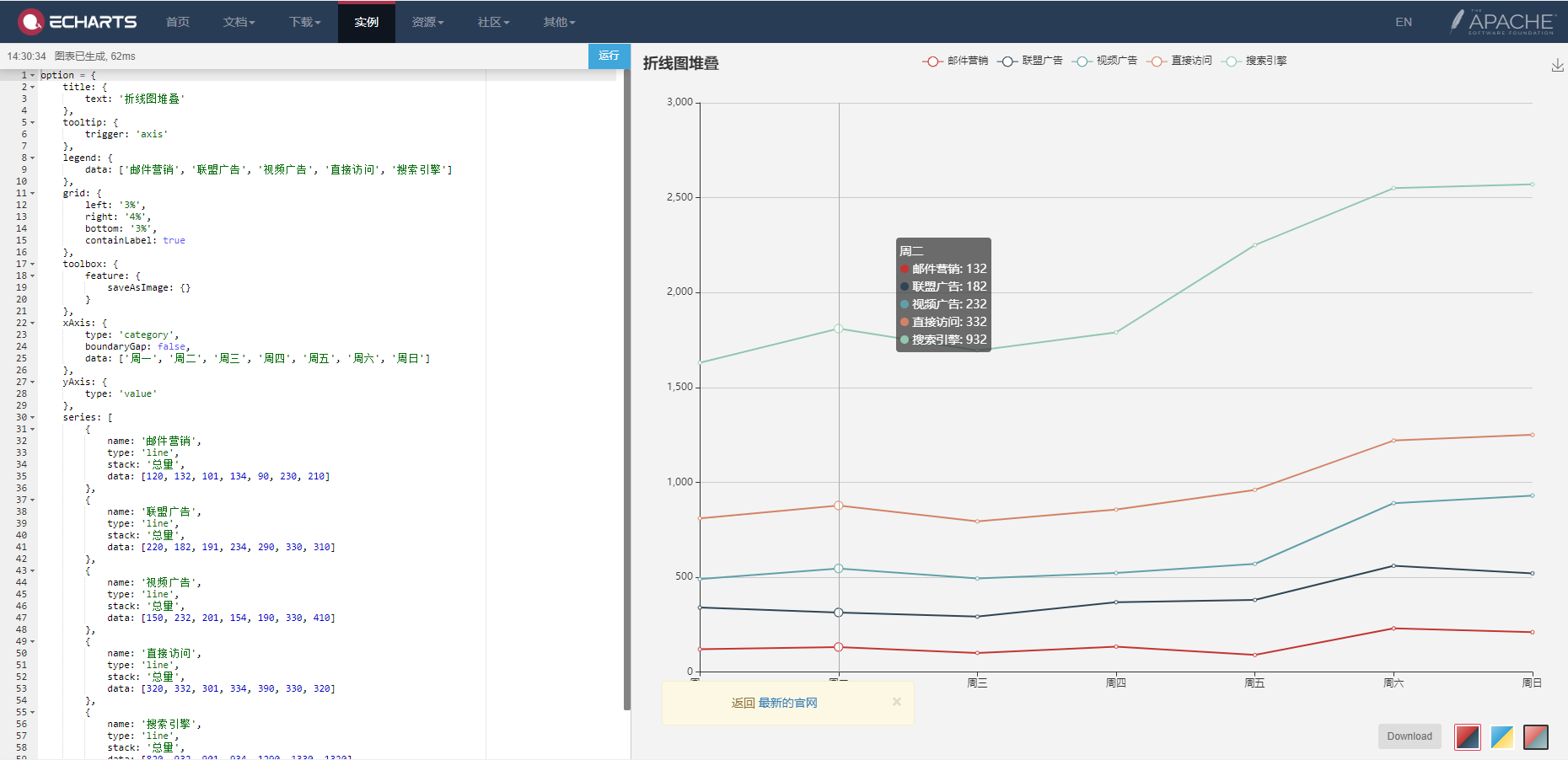Collapse the toolbox block fold on line 17

point(33,264)
